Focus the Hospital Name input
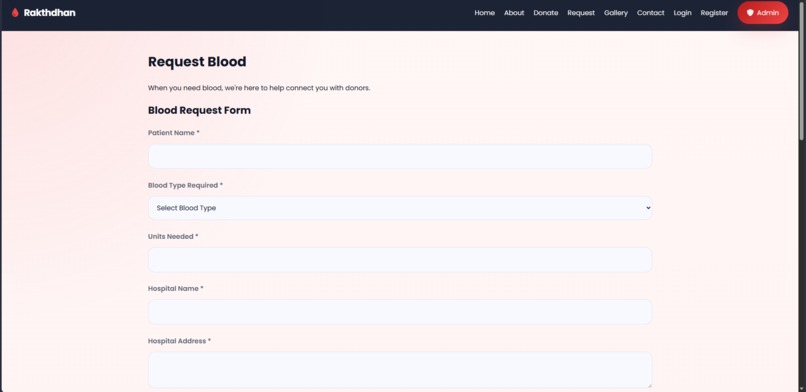Viewport: 806px width, 392px height. tap(400, 312)
